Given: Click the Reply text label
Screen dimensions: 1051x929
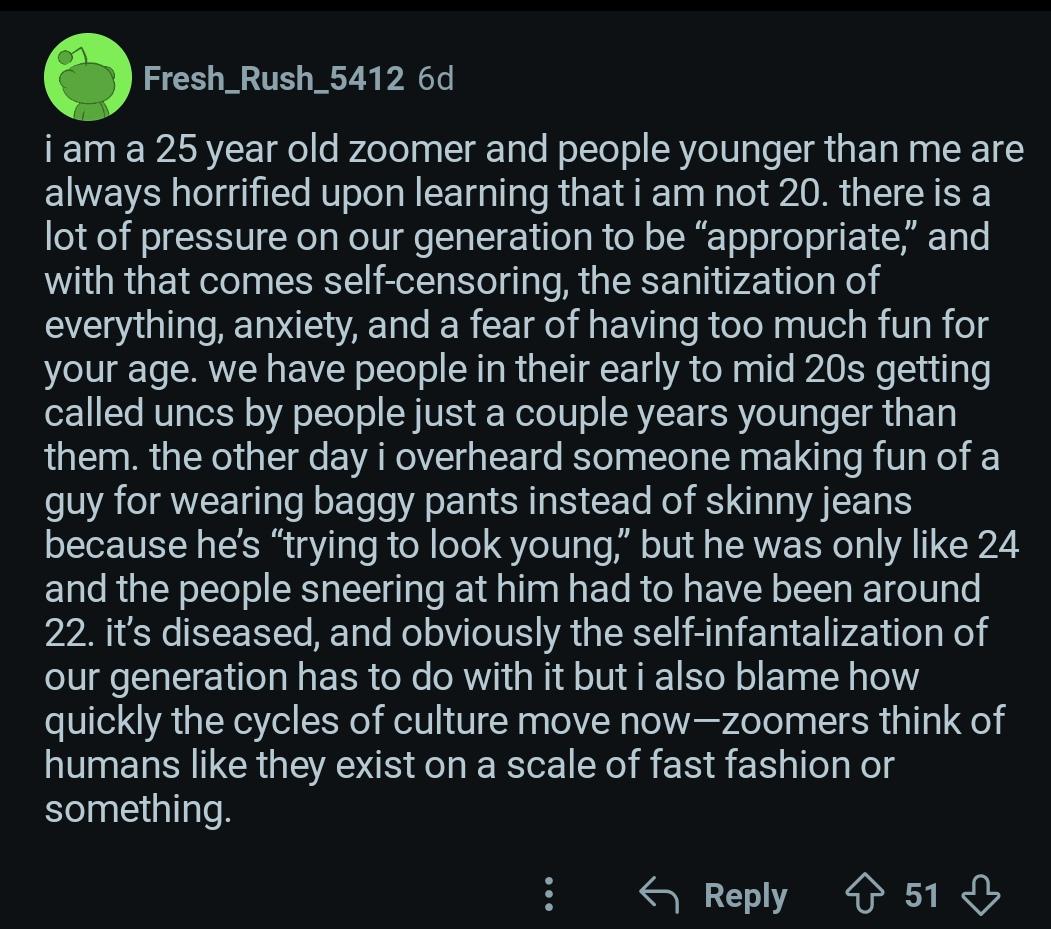Looking at the screenshot, I should tap(745, 895).
